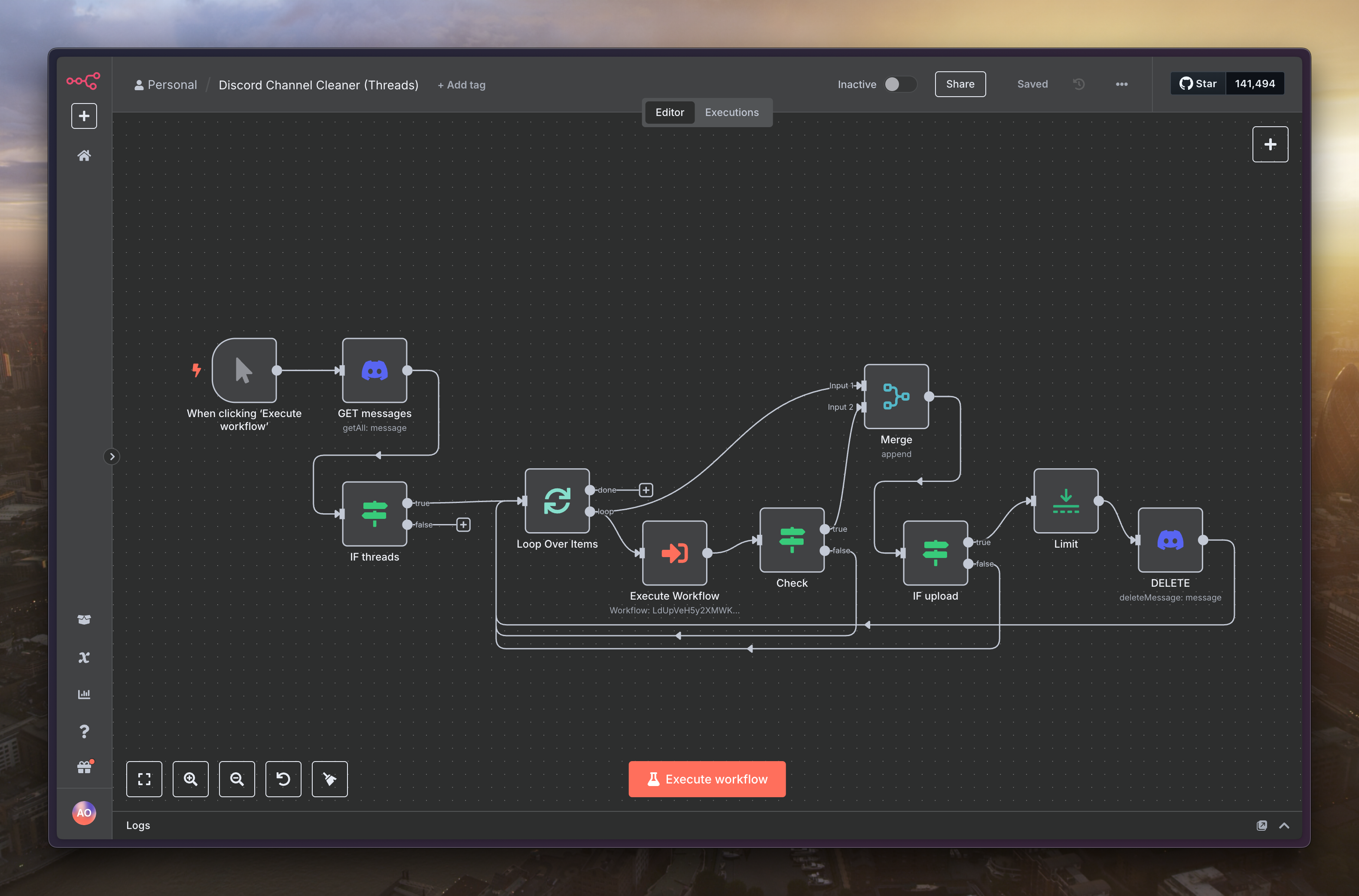Image resolution: width=1359 pixels, height=896 pixels.
Task: Click the workflow history clock icon
Action: coord(1079,84)
